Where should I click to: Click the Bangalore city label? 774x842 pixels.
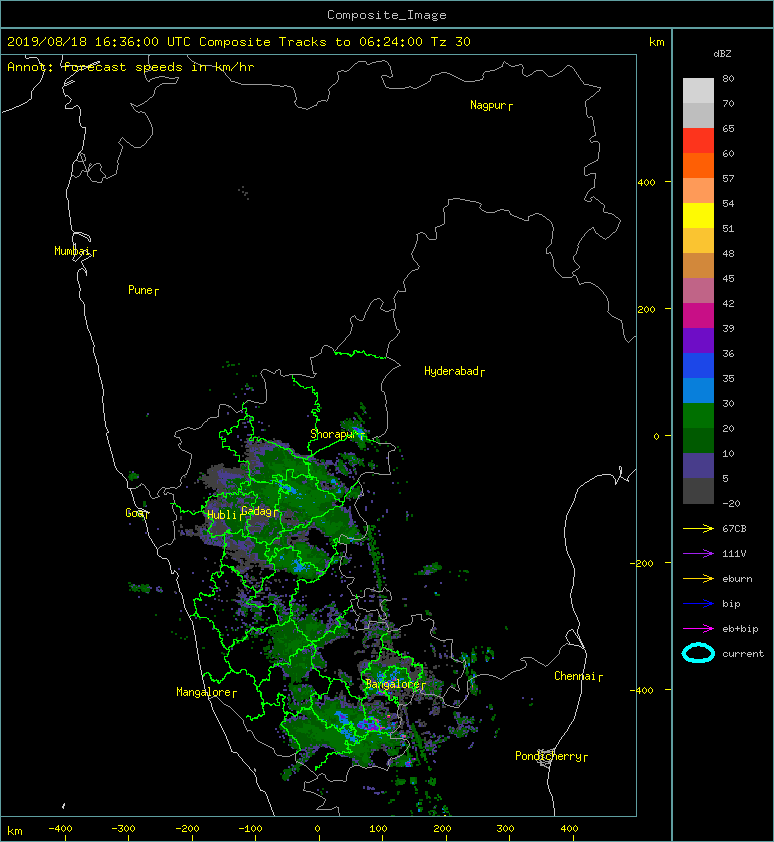click(x=393, y=684)
